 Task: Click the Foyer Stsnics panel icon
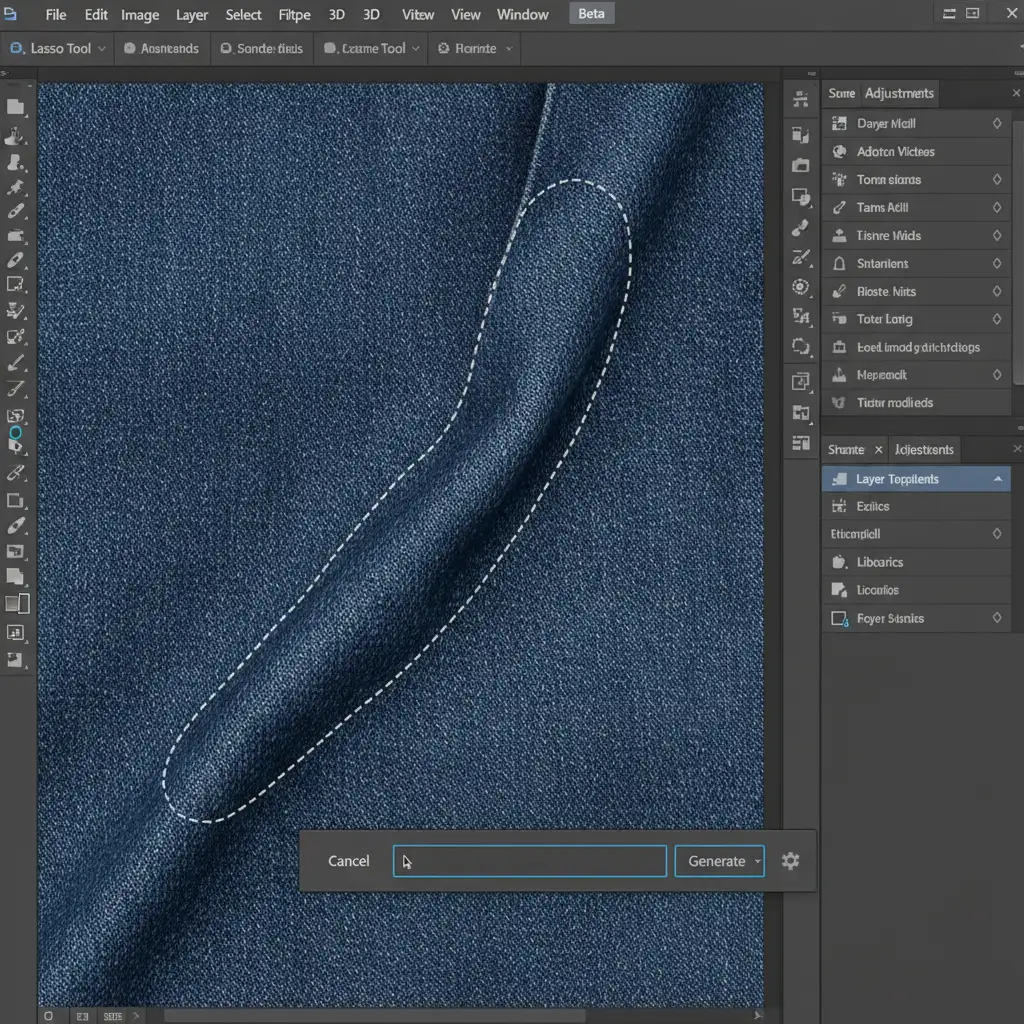[x=839, y=619]
